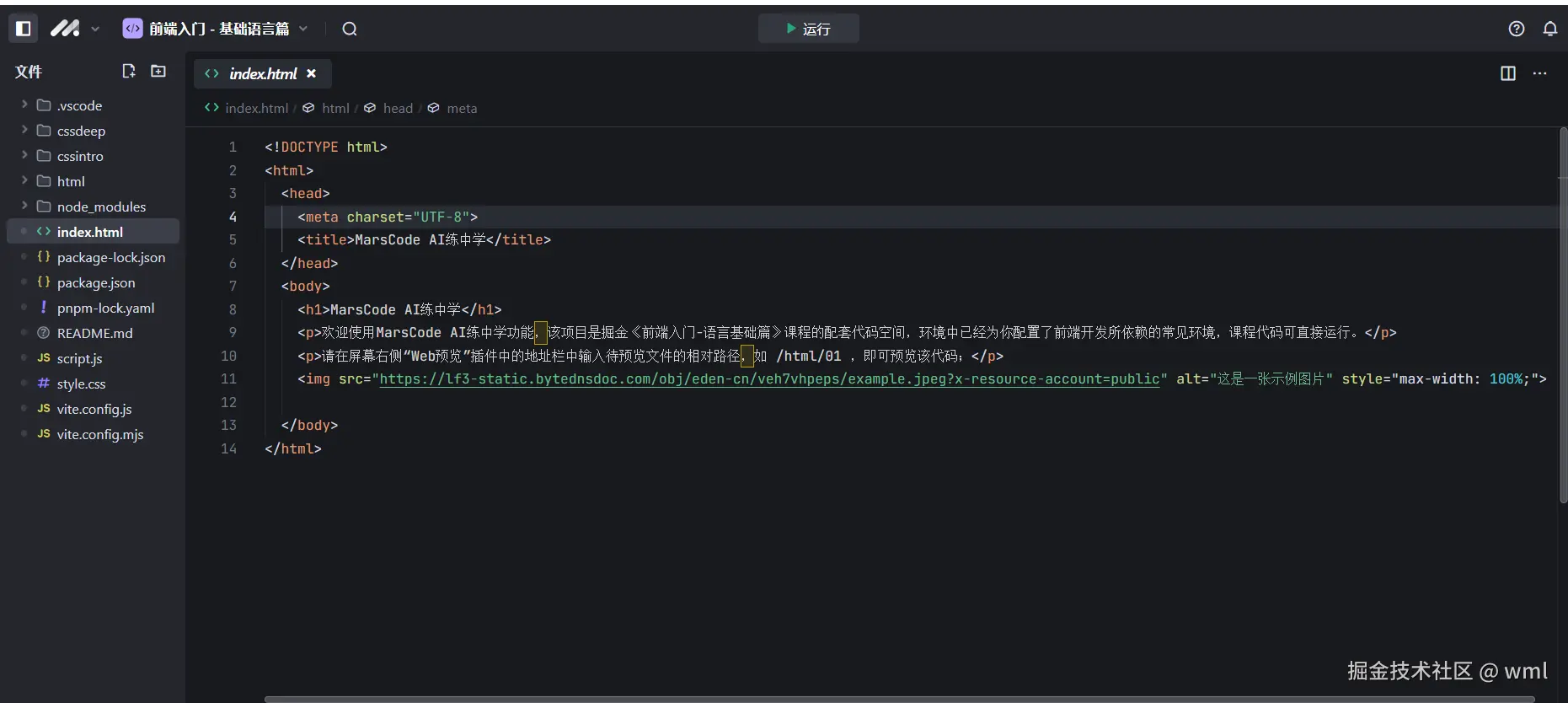1568x703 pixels.
Task: Click the style.css hash icon
Action: click(x=44, y=383)
